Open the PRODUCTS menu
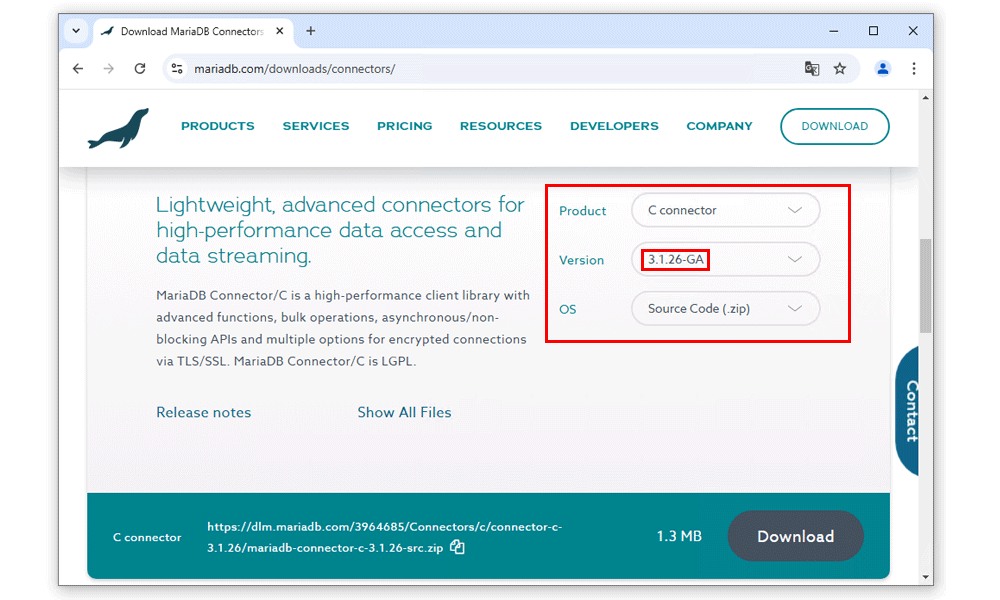 217,126
